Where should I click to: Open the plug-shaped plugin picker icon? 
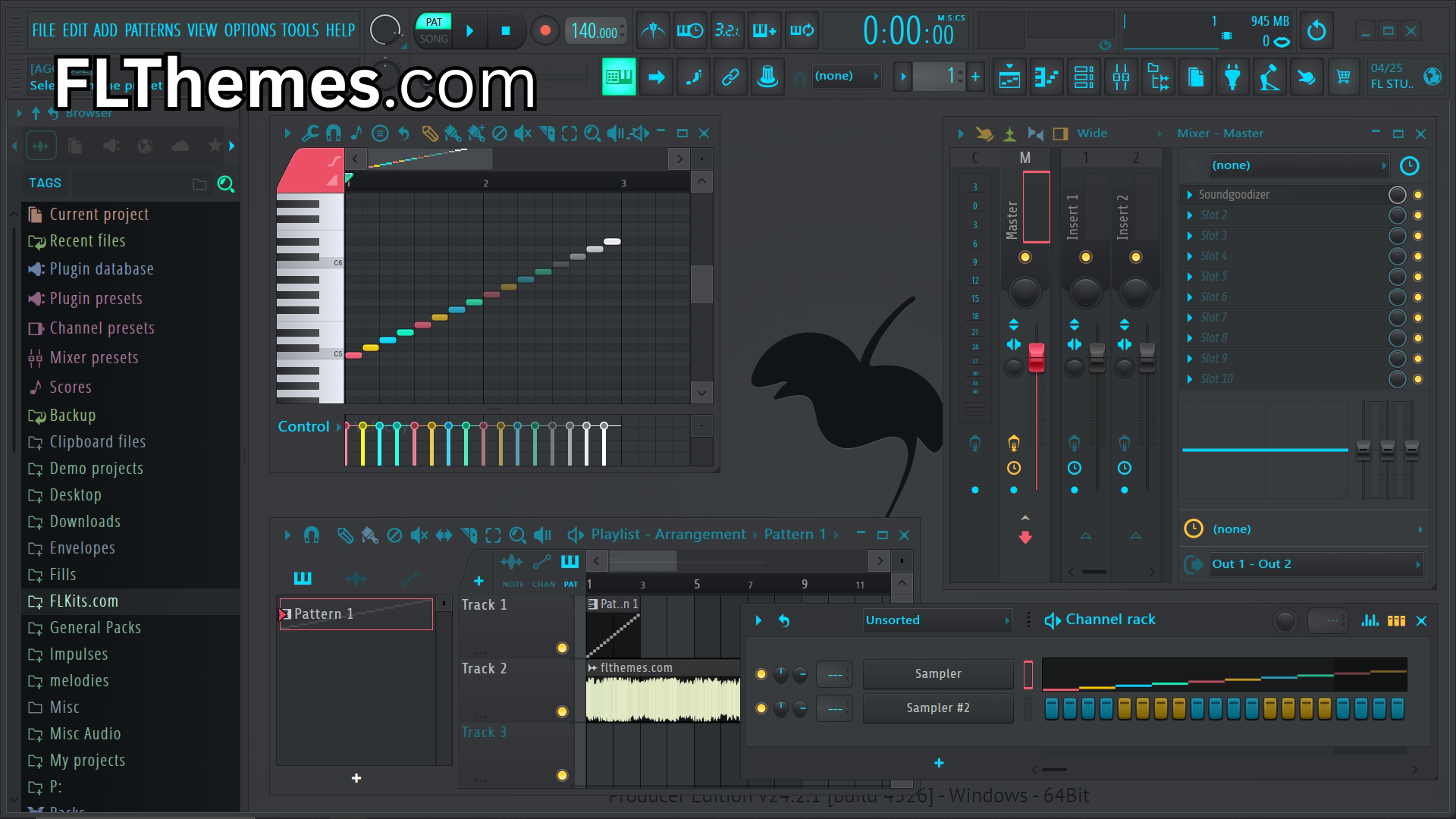tap(1232, 77)
